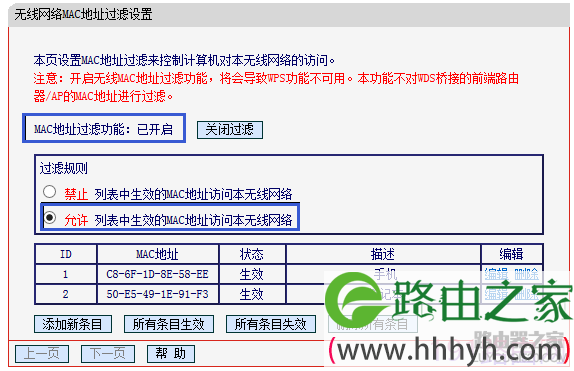Select the 允许 filter rule radio button
Viewport: 574px width, 371px height.
tap(49, 218)
